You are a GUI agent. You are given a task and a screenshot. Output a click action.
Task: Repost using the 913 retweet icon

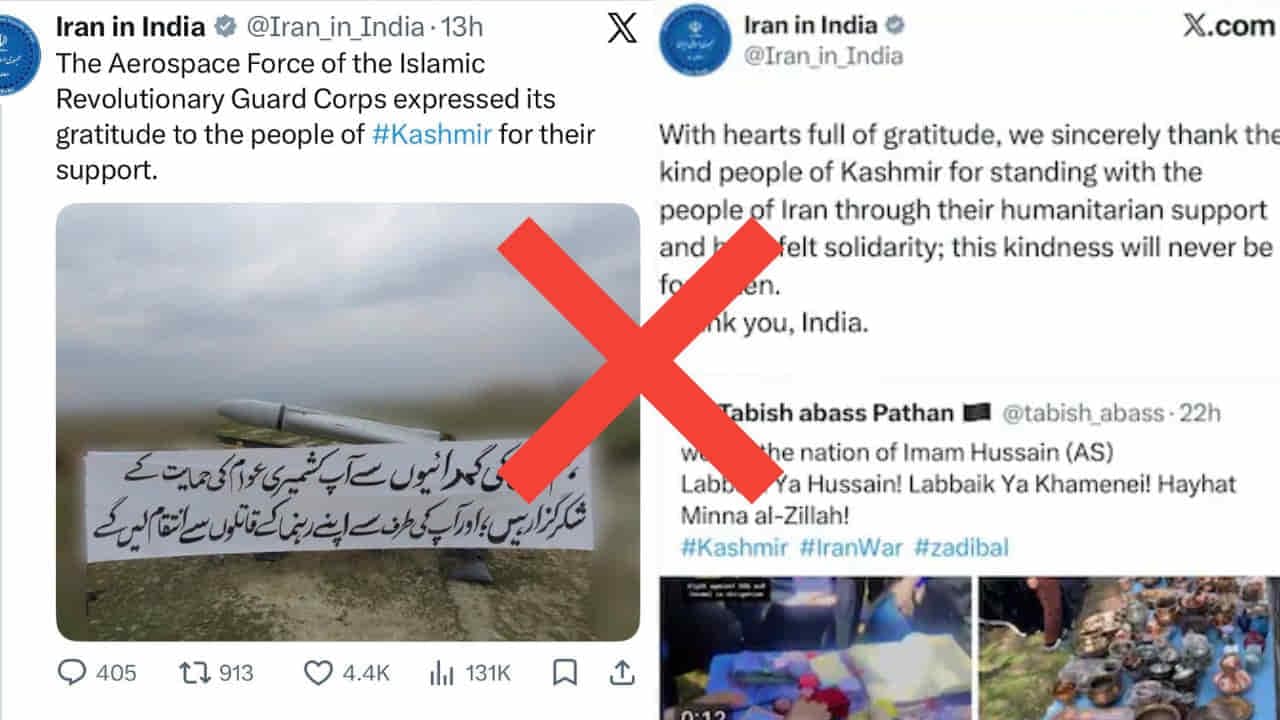[193, 672]
